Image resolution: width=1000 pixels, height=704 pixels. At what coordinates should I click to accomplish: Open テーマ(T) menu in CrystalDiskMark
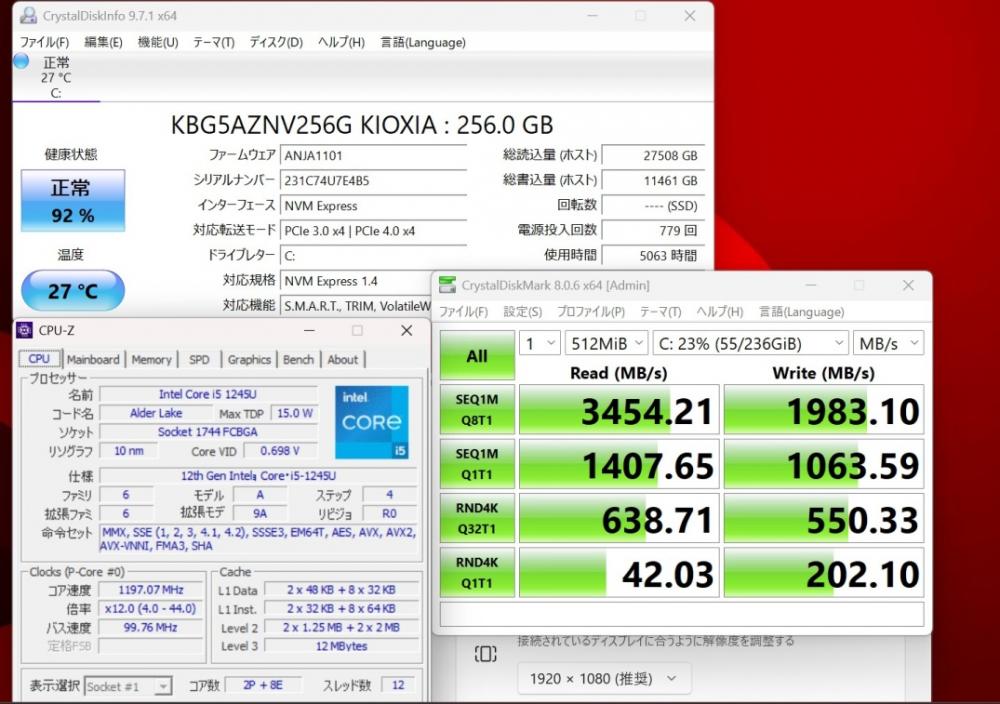pyautogui.click(x=660, y=312)
